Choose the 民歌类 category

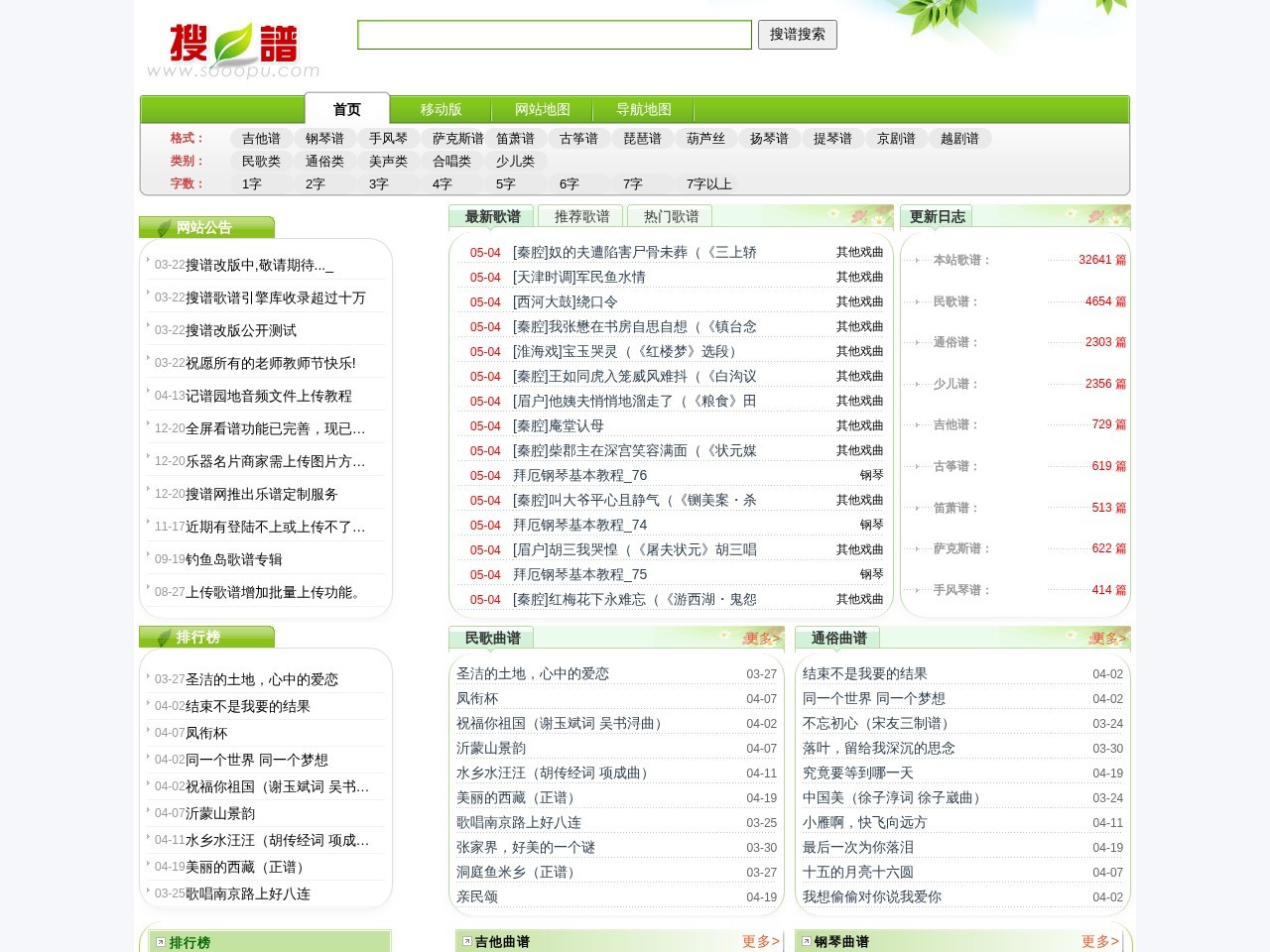tap(262, 162)
